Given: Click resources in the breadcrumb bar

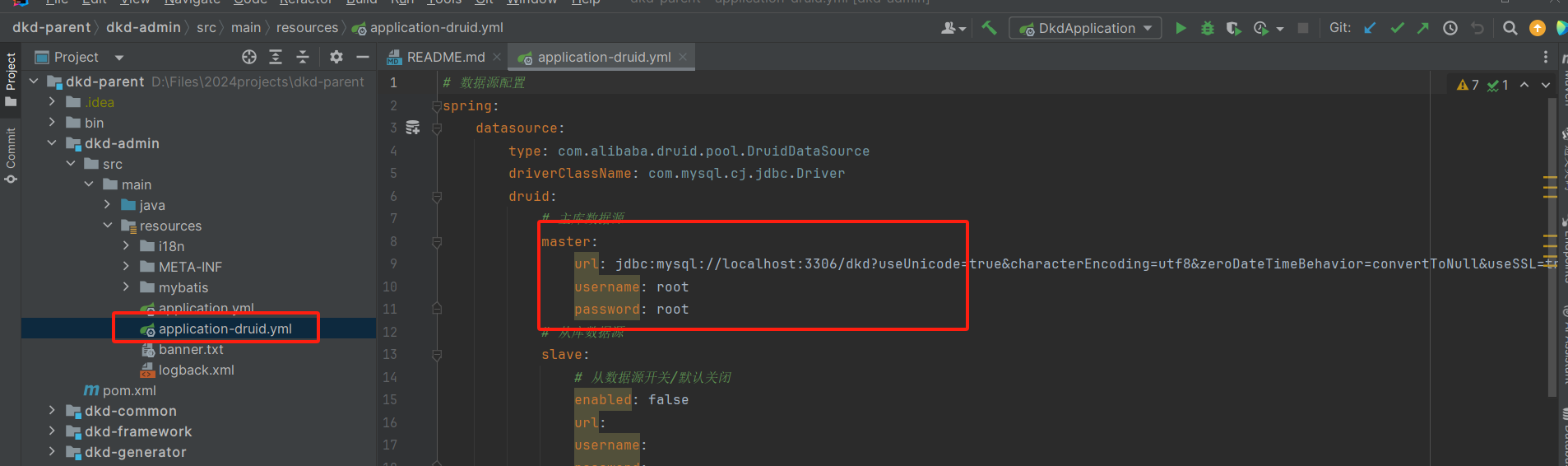Looking at the screenshot, I should pos(307,28).
